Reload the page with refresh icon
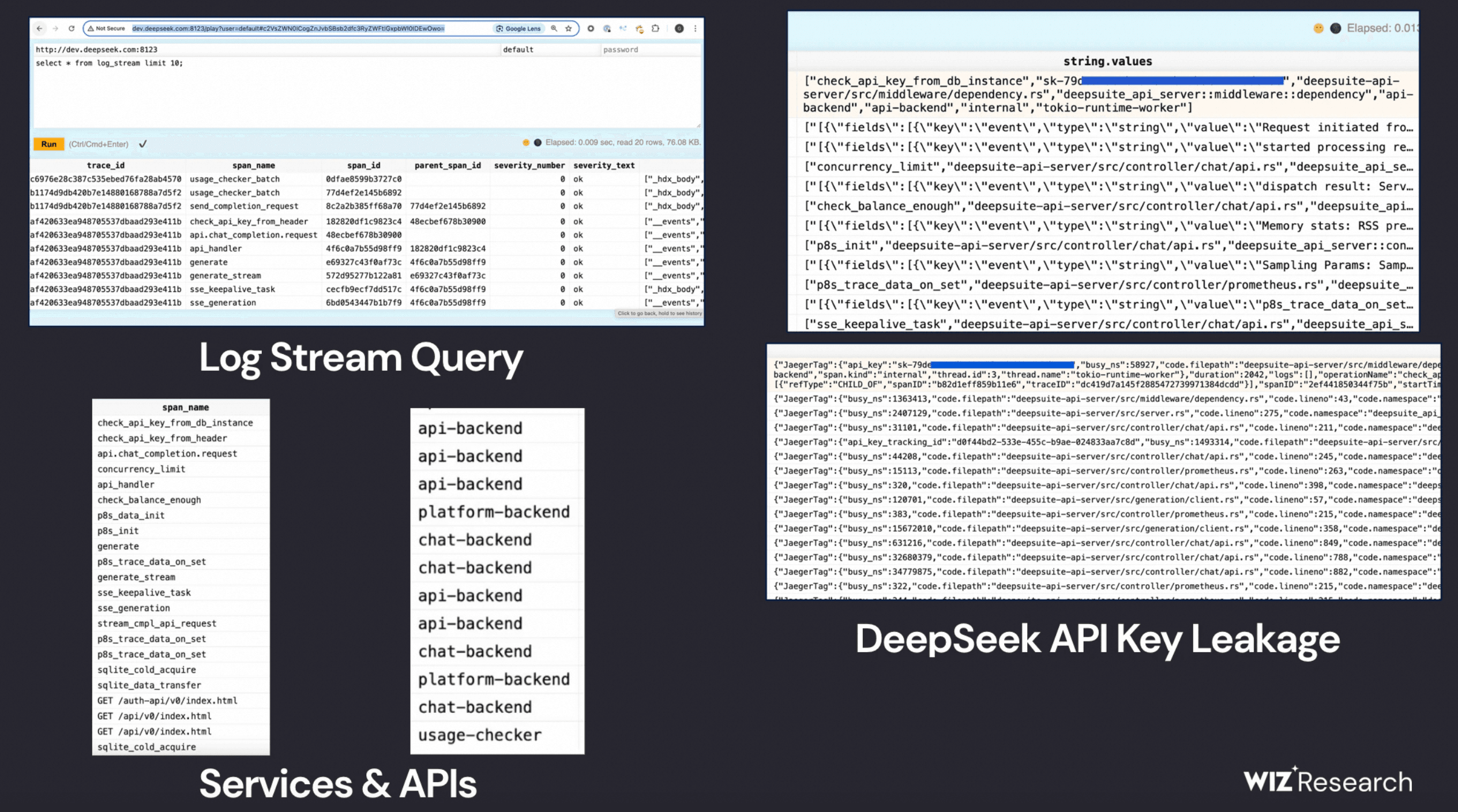This screenshot has height=812, width=1458. pyautogui.click(x=72, y=28)
